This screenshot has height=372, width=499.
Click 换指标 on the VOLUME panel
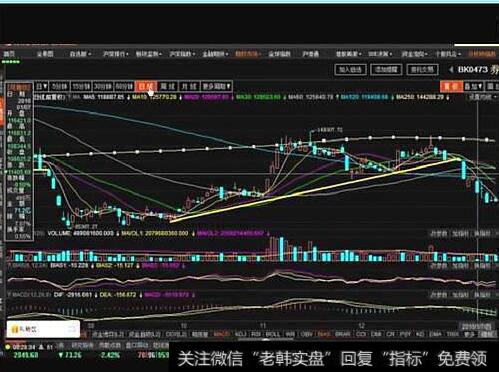click(482, 234)
